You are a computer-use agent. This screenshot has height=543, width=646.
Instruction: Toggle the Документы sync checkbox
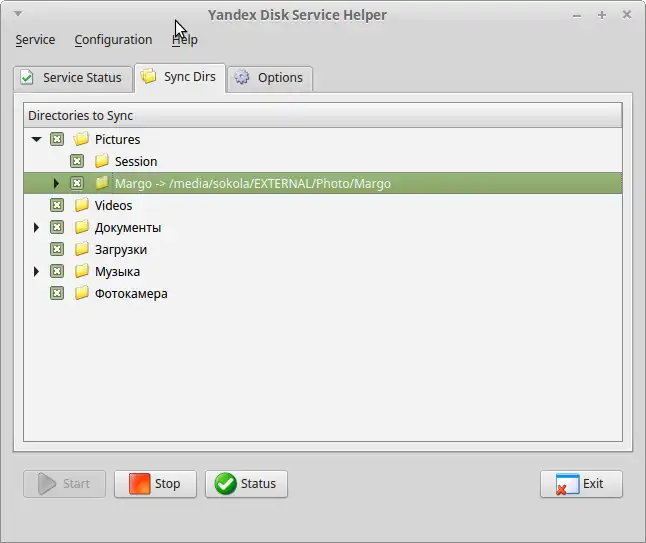pyautogui.click(x=57, y=227)
